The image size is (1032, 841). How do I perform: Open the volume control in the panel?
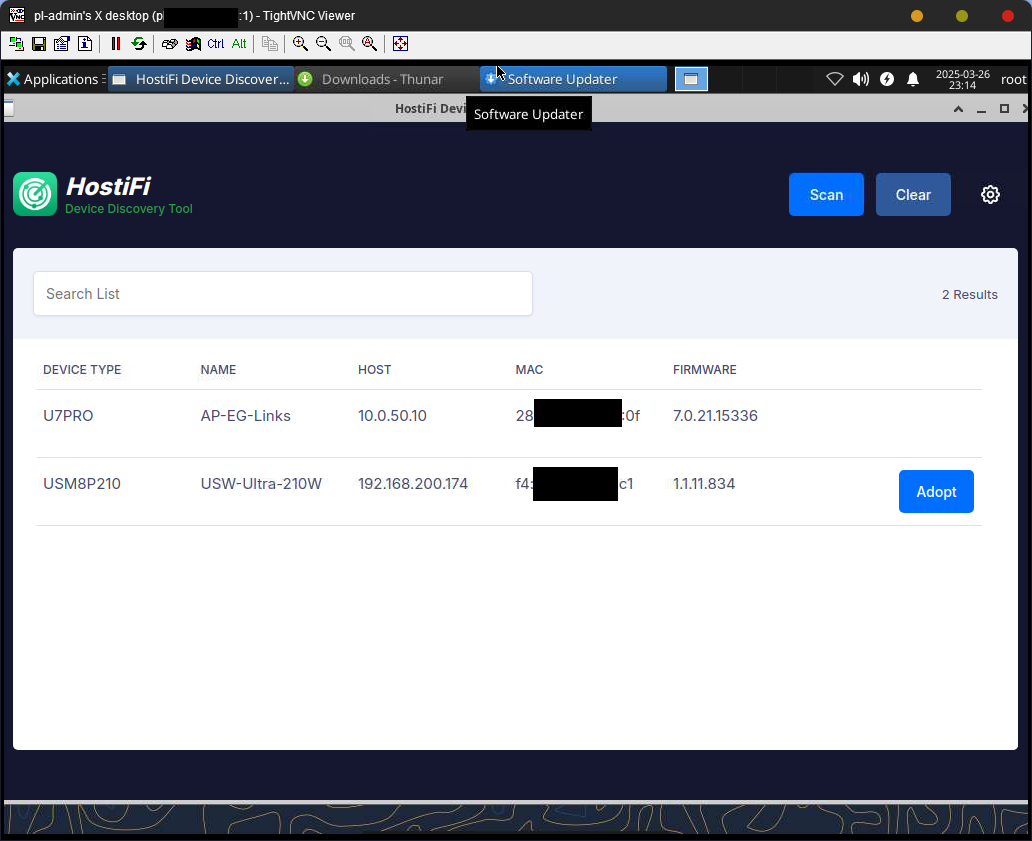coord(860,79)
